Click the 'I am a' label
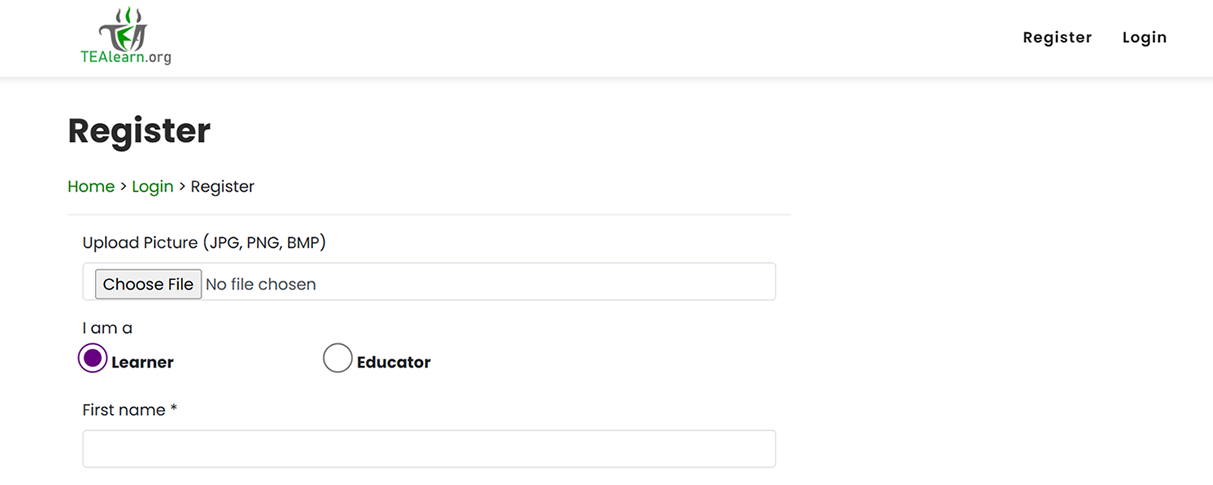This screenshot has height=485, width=1213. 107,328
